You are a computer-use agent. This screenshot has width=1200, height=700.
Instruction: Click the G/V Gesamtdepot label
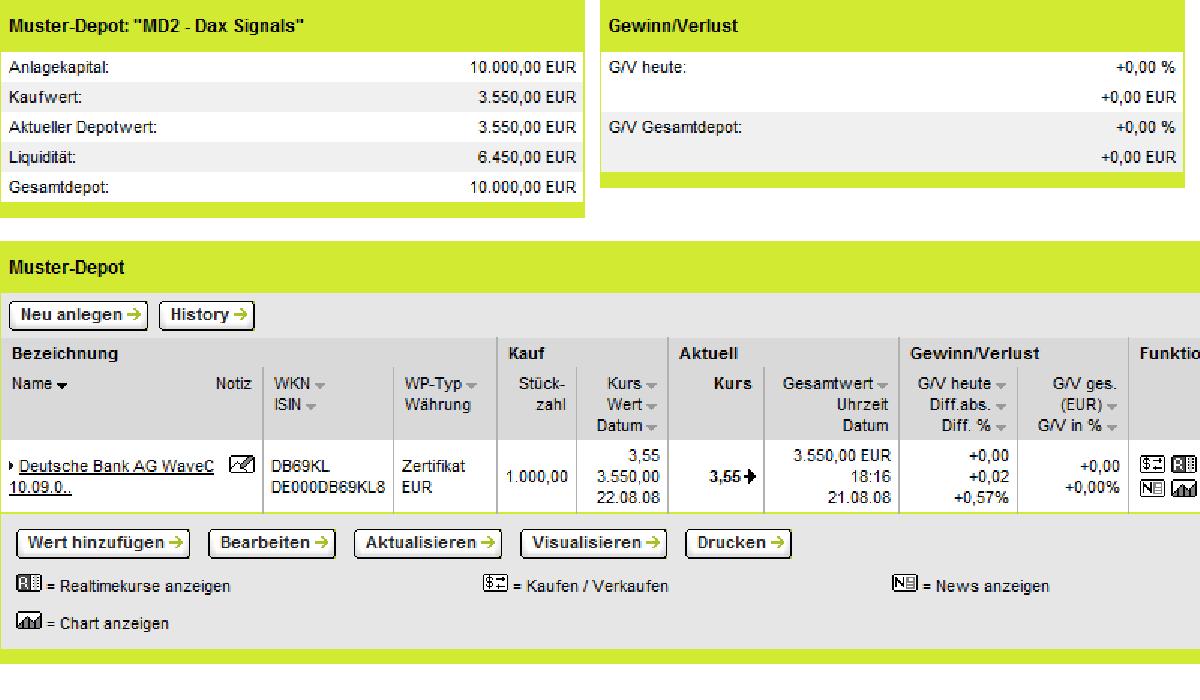coord(675,127)
